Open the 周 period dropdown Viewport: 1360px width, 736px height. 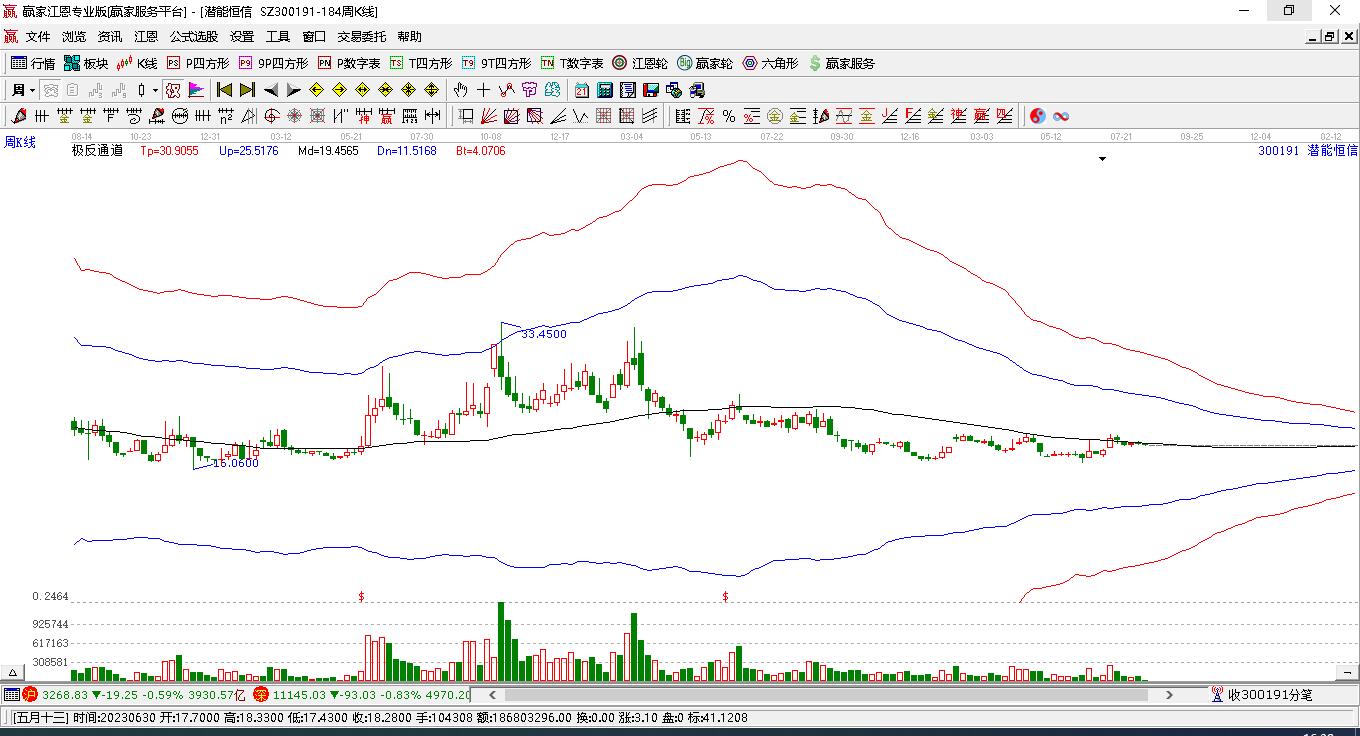[x=23, y=90]
